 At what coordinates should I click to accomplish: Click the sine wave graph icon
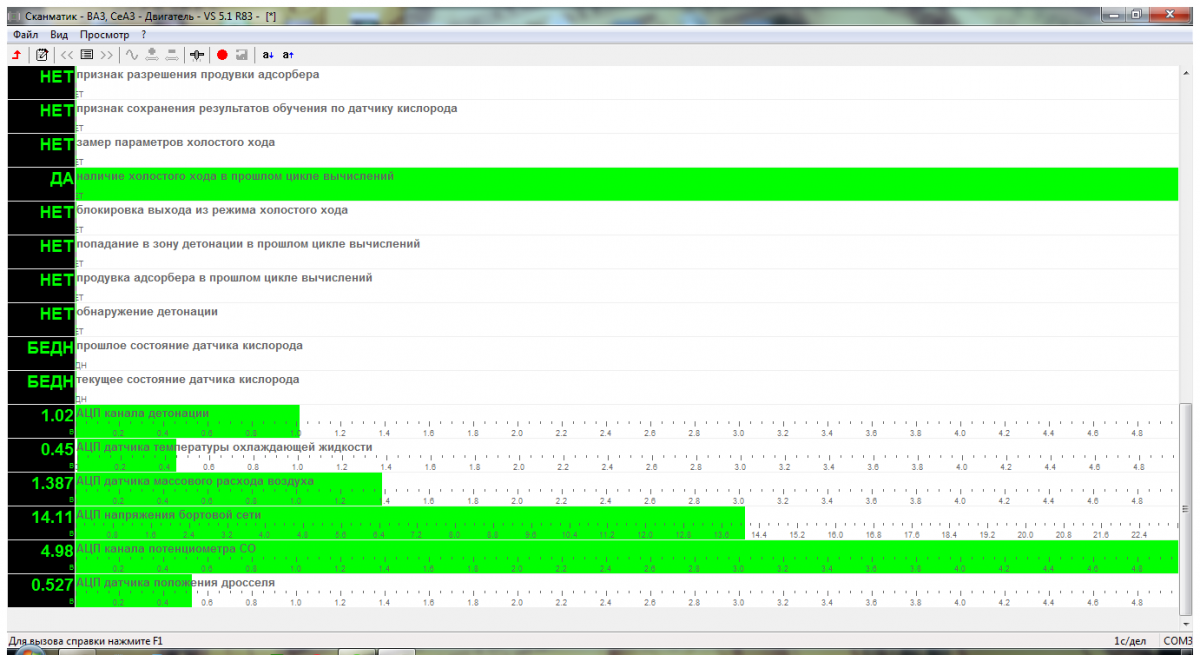click(131, 54)
